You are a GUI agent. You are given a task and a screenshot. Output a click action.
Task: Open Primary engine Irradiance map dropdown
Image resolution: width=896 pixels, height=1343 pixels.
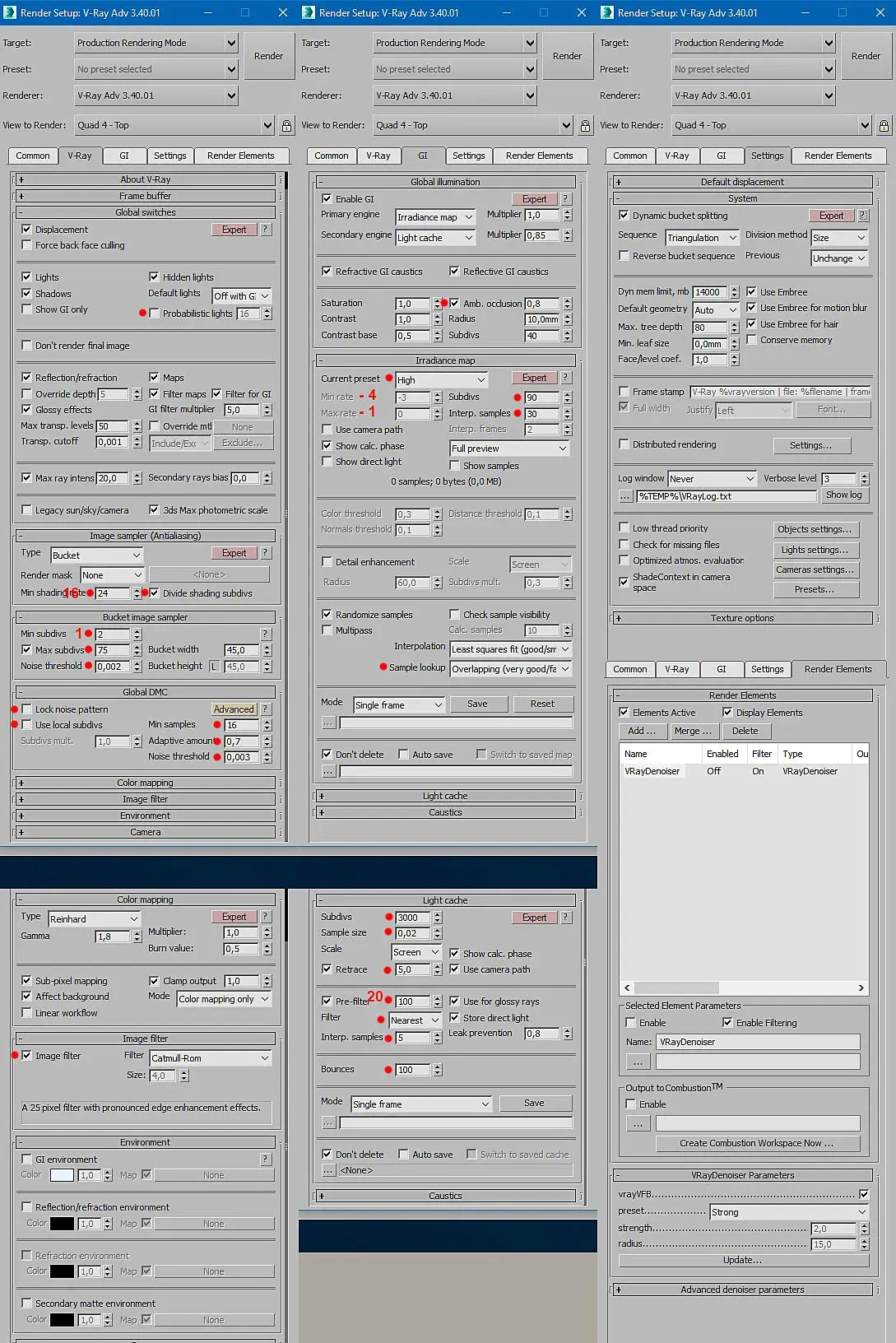(x=435, y=217)
